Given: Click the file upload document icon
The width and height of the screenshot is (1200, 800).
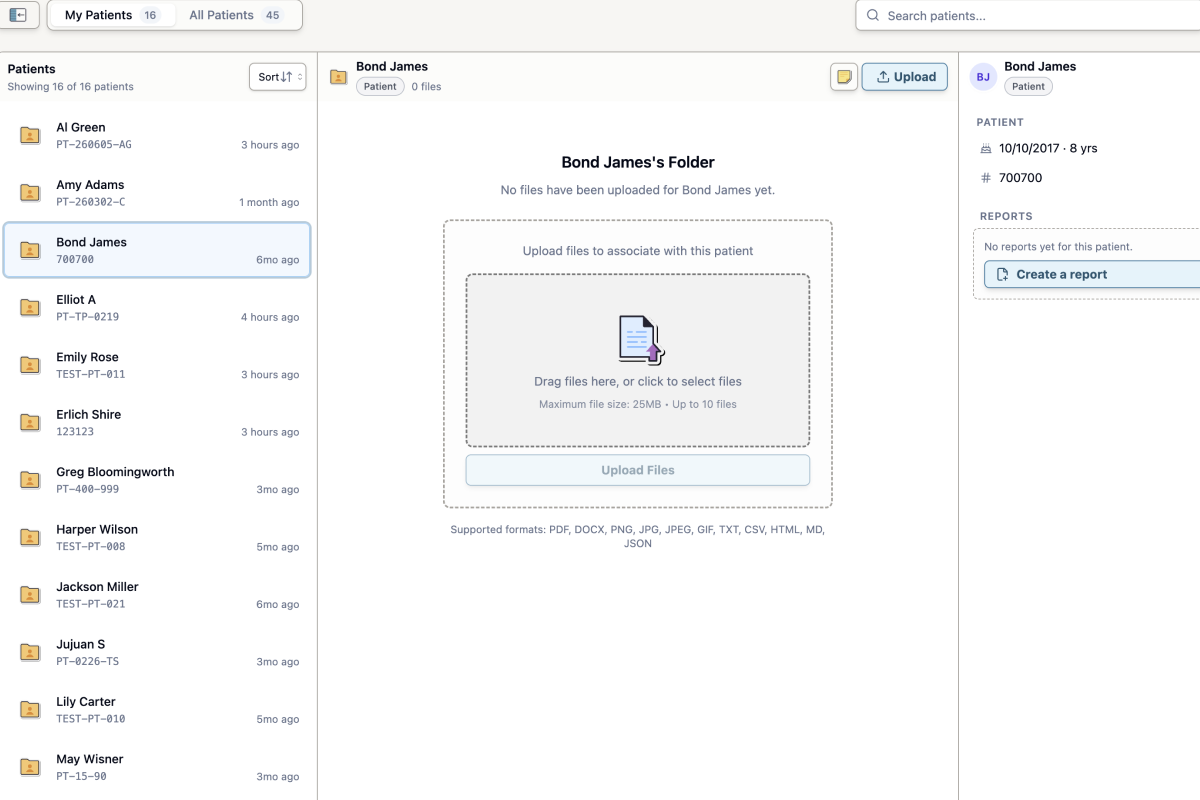Looking at the screenshot, I should [641, 338].
